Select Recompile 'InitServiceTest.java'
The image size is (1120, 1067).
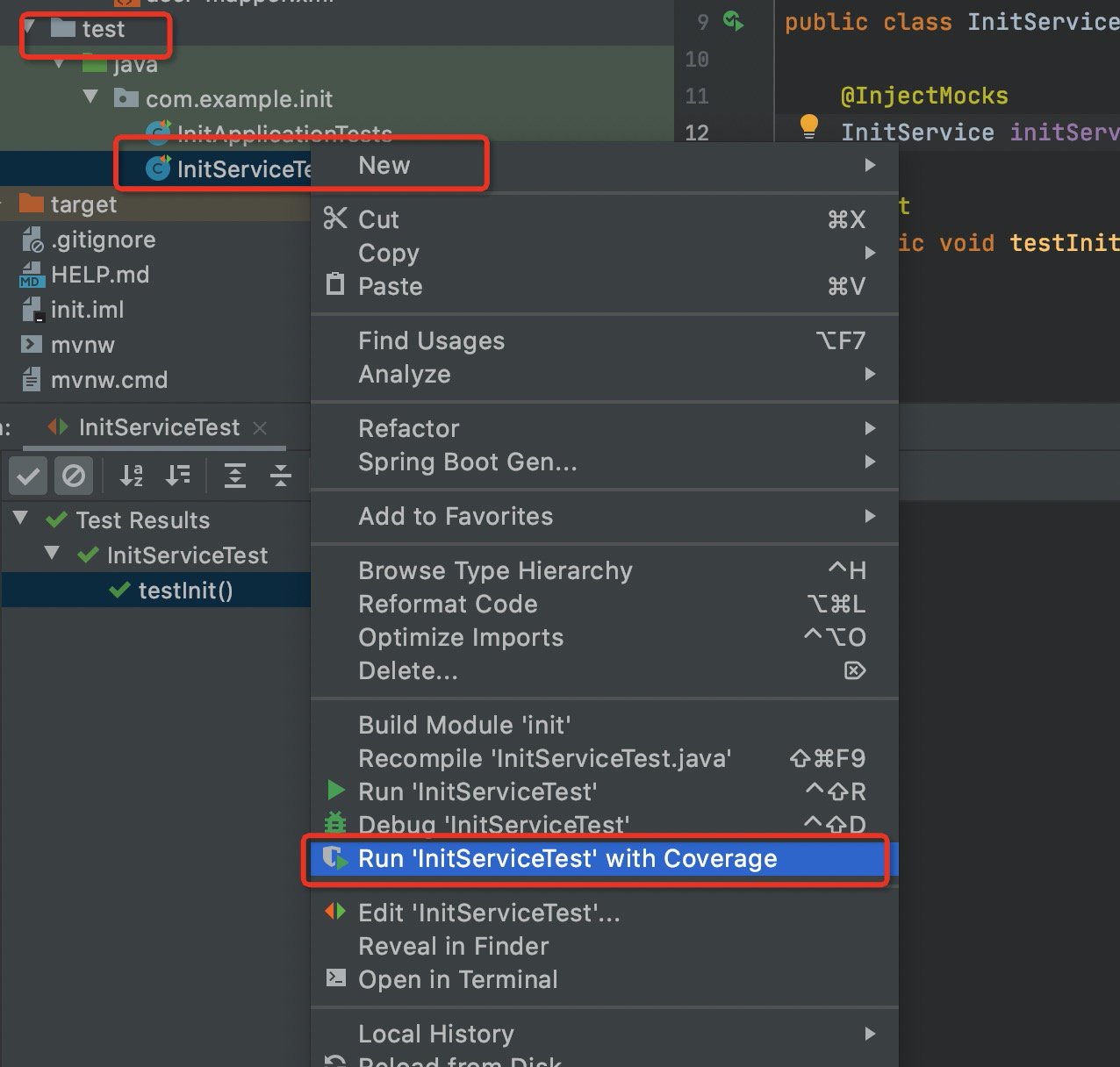pos(605,758)
